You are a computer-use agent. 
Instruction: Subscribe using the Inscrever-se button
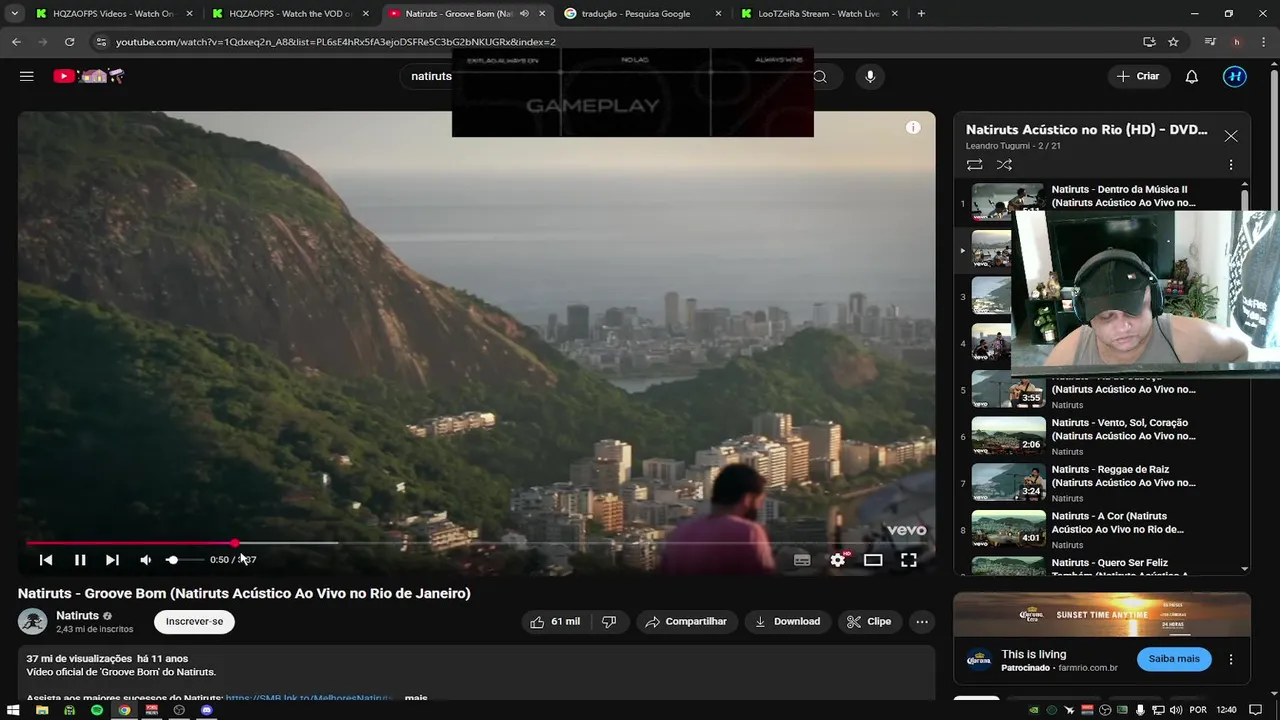194,621
